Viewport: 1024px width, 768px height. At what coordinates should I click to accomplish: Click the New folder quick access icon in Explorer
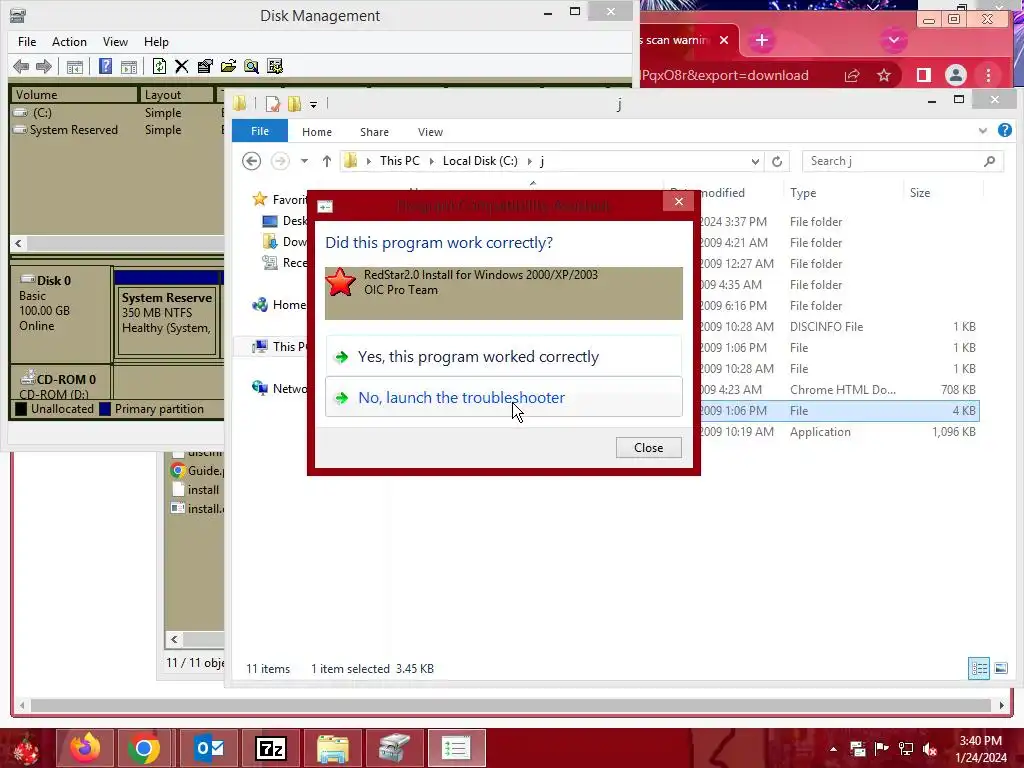pyautogui.click(x=295, y=103)
